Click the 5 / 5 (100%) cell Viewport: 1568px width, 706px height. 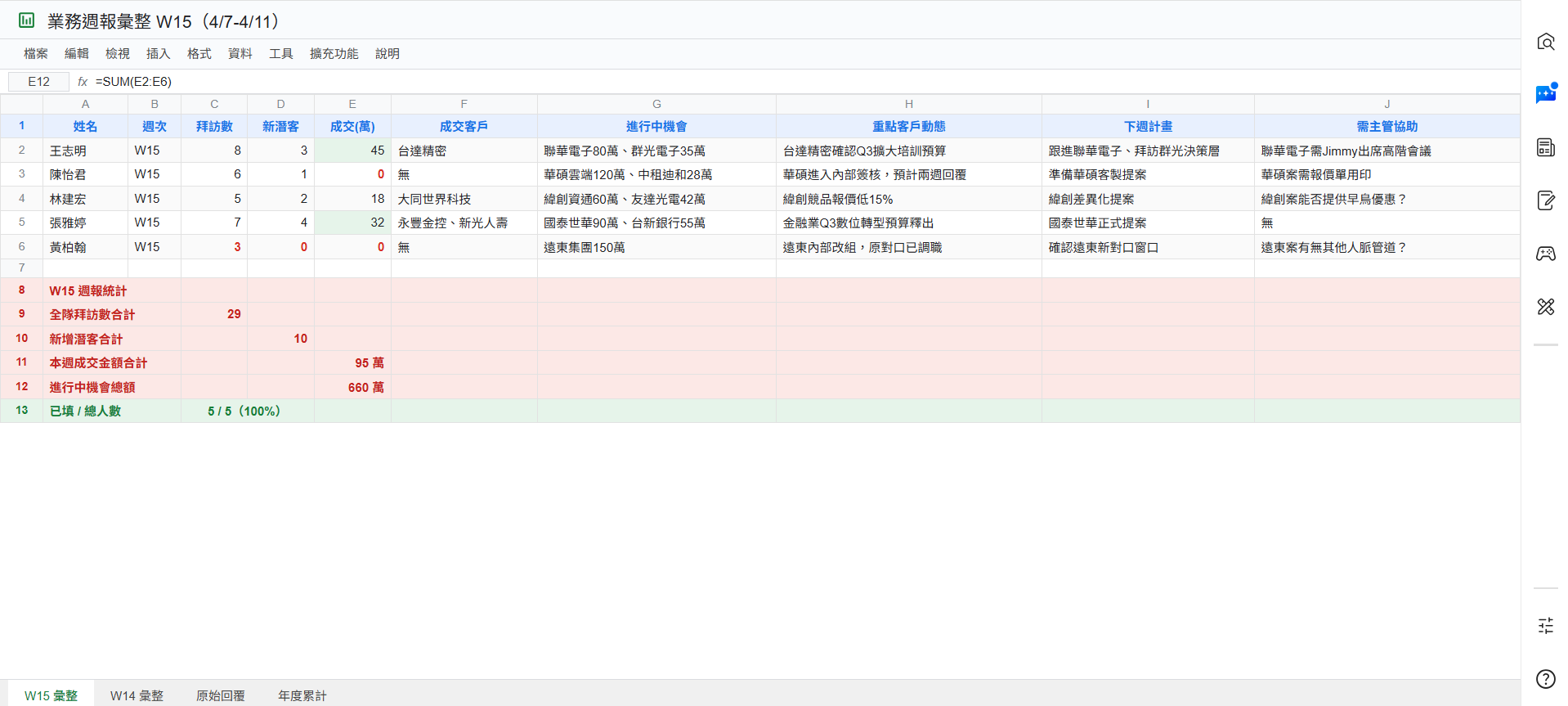coord(248,411)
